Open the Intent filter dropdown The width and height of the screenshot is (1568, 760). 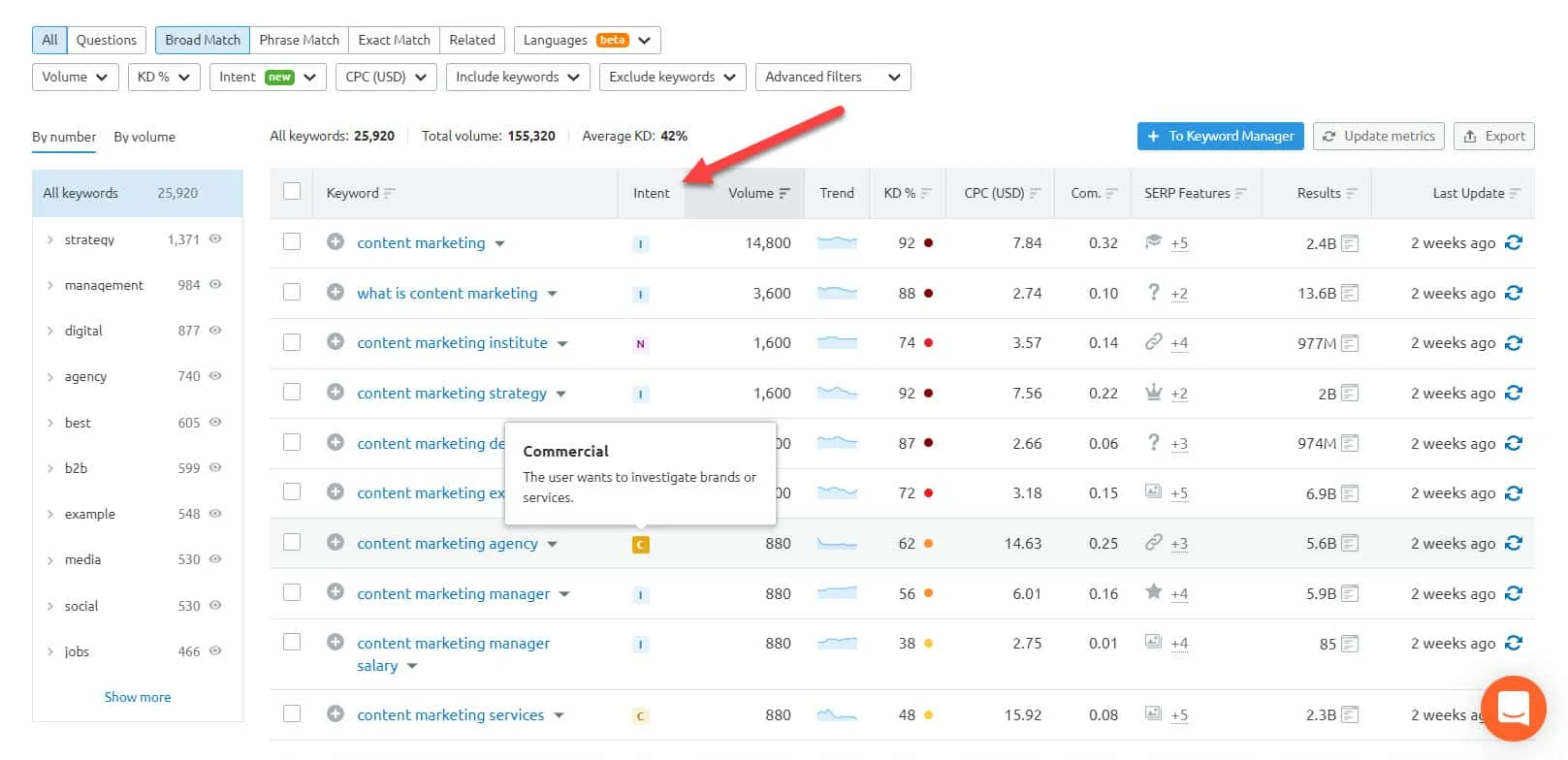click(267, 78)
